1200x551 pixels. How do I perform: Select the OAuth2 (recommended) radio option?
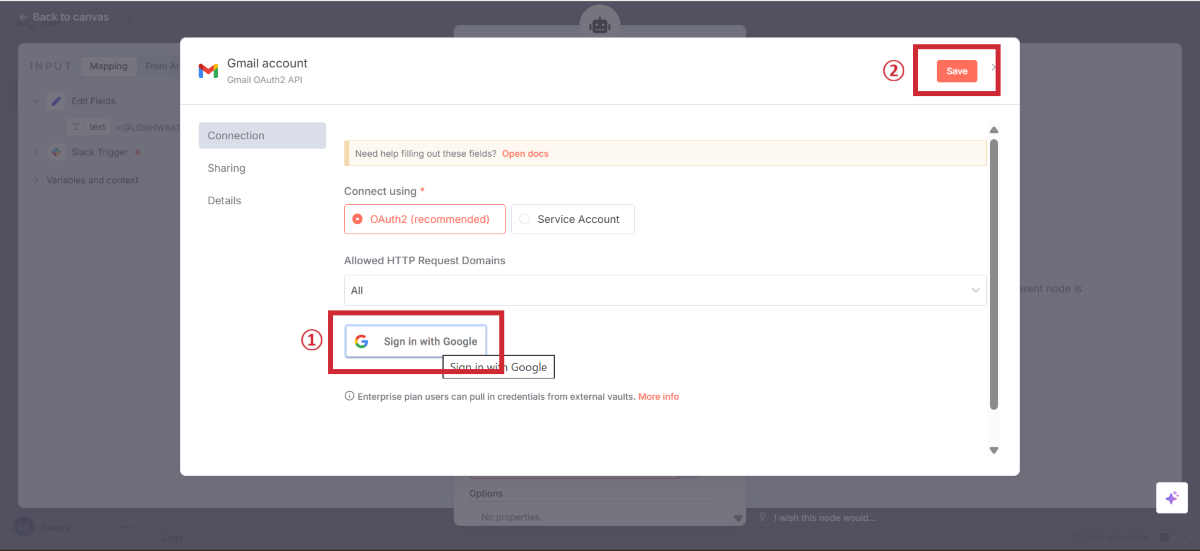pyautogui.click(x=425, y=219)
